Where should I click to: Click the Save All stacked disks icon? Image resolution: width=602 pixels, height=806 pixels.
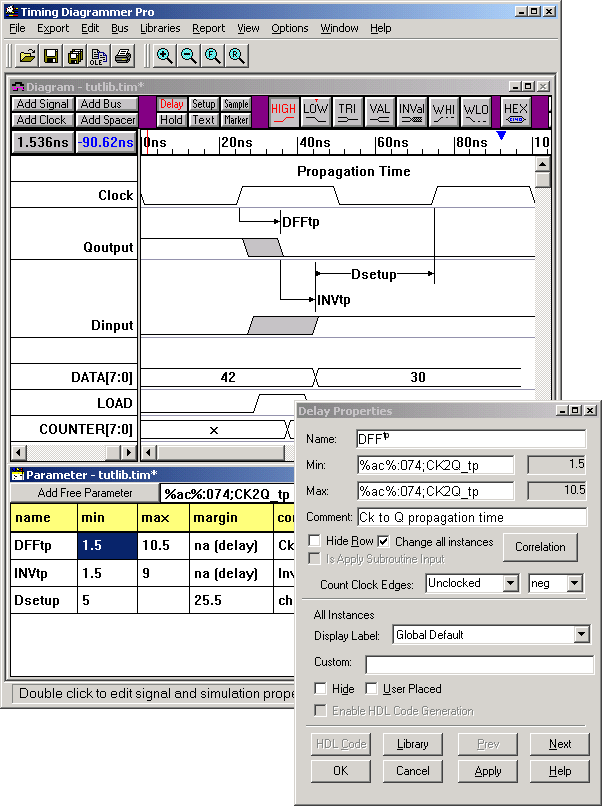[x=75, y=56]
